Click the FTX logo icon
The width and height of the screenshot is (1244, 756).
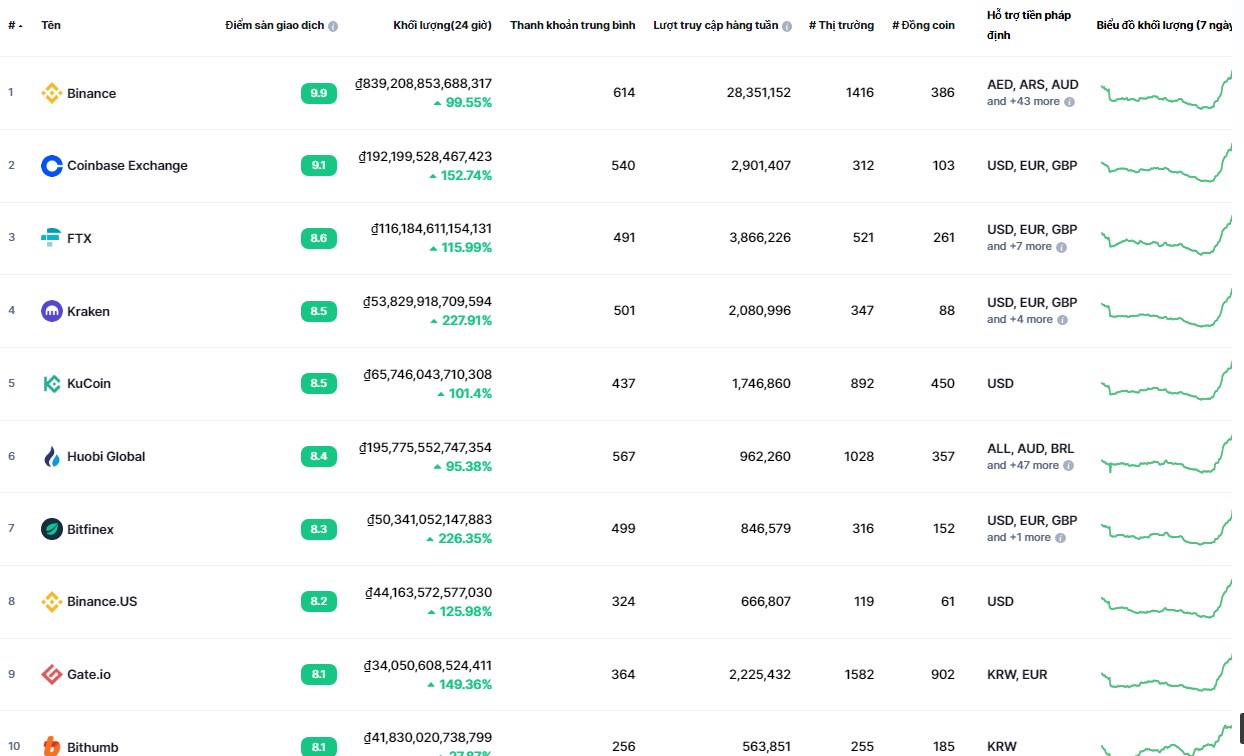pos(52,238)
